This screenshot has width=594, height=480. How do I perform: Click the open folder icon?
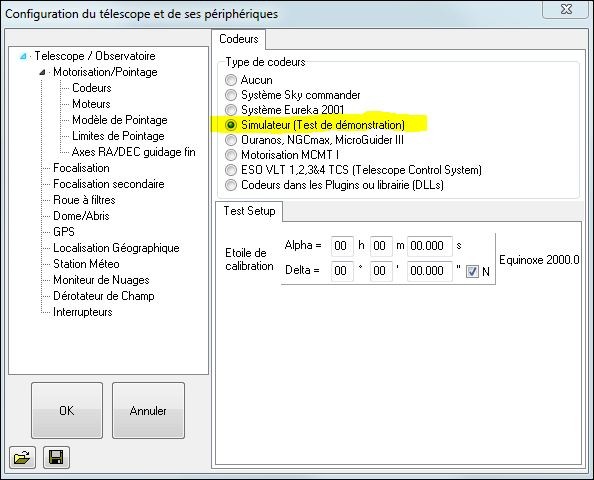(x=22, y=457)
